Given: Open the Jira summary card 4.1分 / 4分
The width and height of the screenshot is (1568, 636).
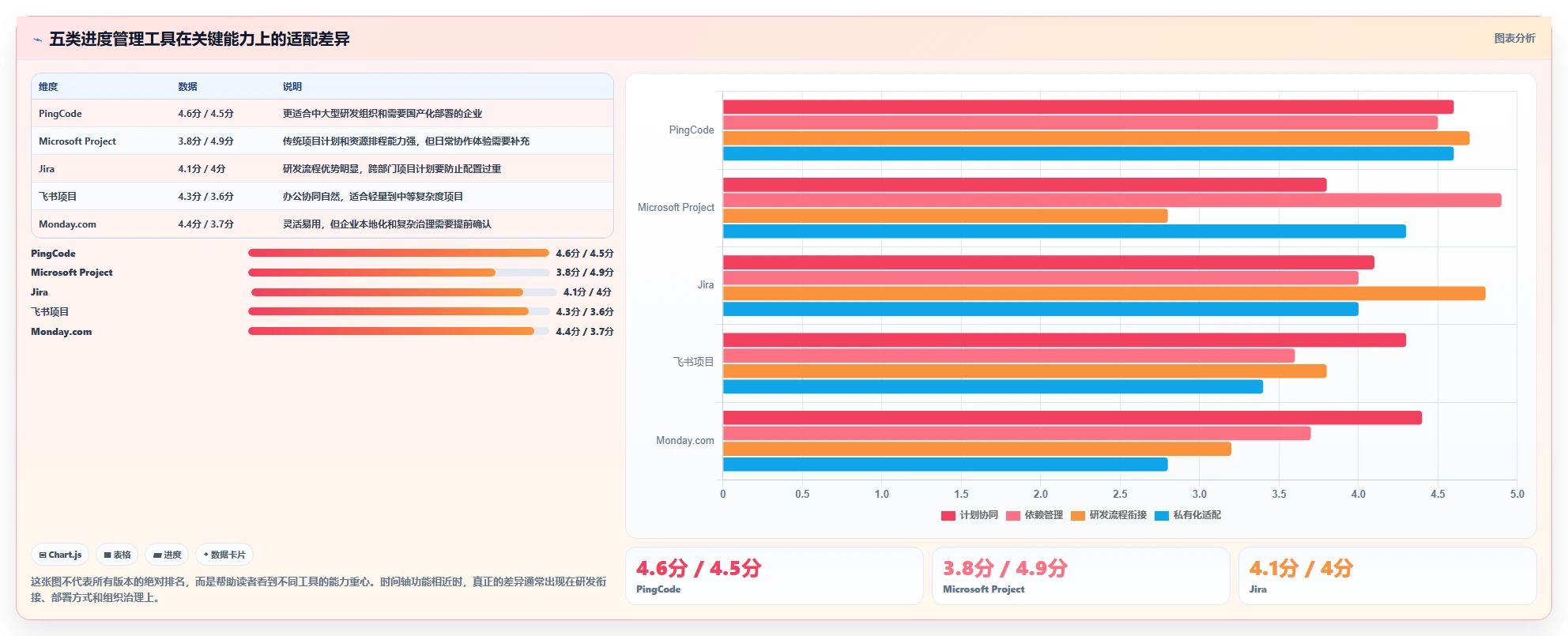Looking at the screenshot, I should pos(1388,576).
